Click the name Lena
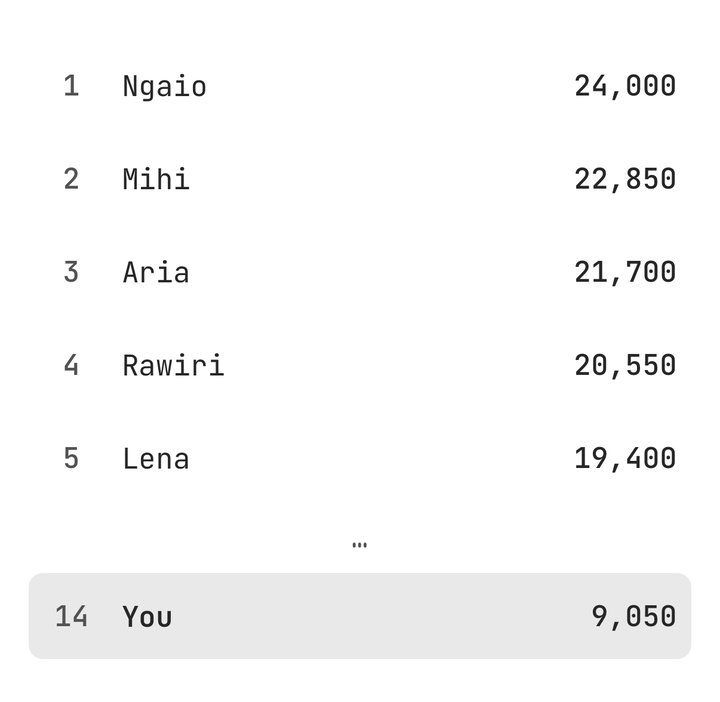Image resolution: width=720 pixels, height=702 pixels. click(156, 459)
